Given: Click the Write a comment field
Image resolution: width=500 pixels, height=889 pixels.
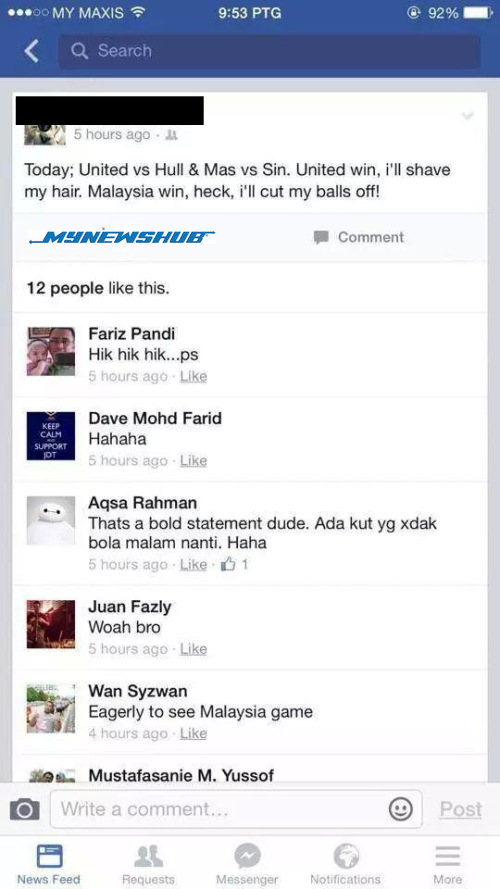Looking at the screenshot, I should [x=236, y=809].
